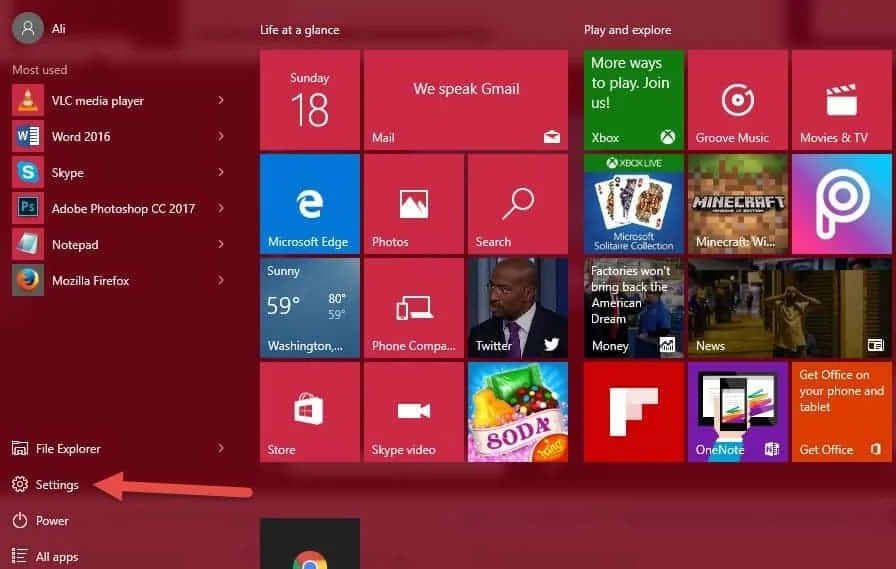This screenshot has height=569, width=896.
Task: Click the Ali user account button
Action: pos(40,28)
